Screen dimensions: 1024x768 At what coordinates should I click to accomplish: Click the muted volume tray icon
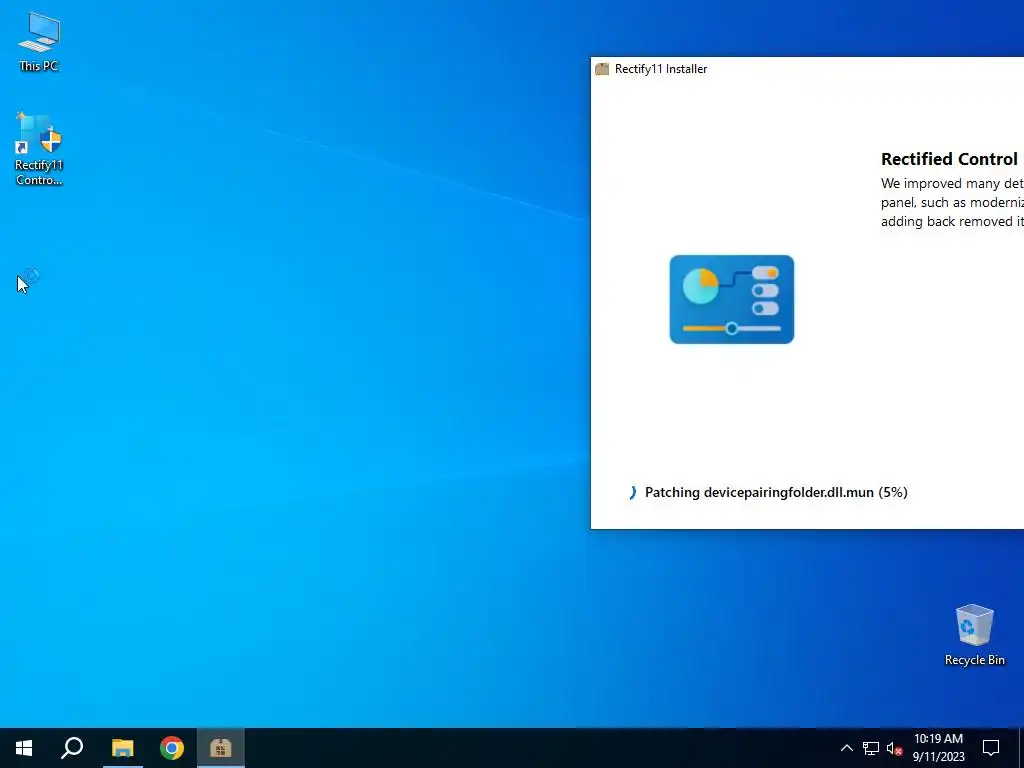[895, 748]
